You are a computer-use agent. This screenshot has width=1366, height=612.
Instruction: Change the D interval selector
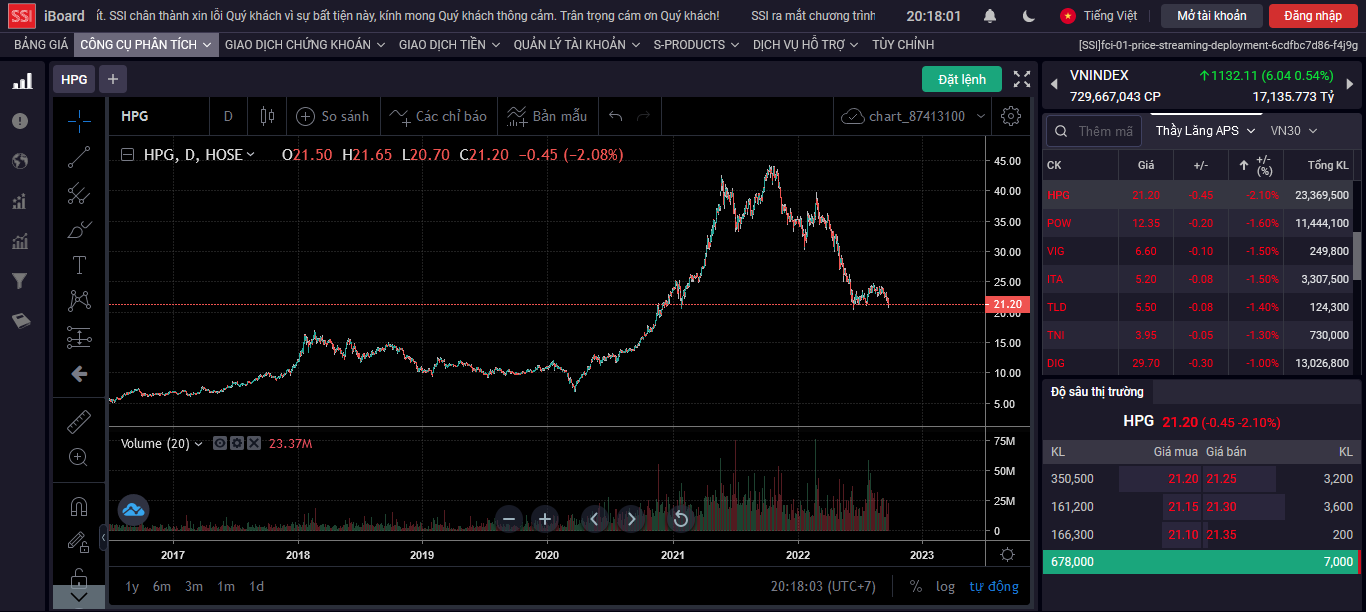tap(228, 116)
